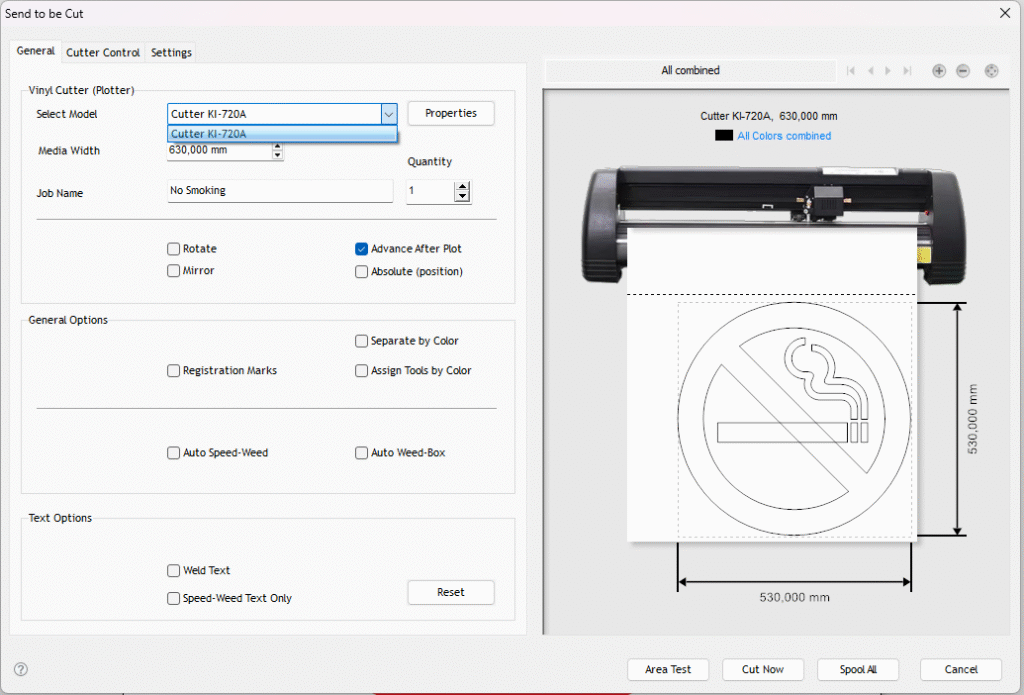Click the black All Colors combined swatch
This screenshot has width=1024, height=695.
724,136
